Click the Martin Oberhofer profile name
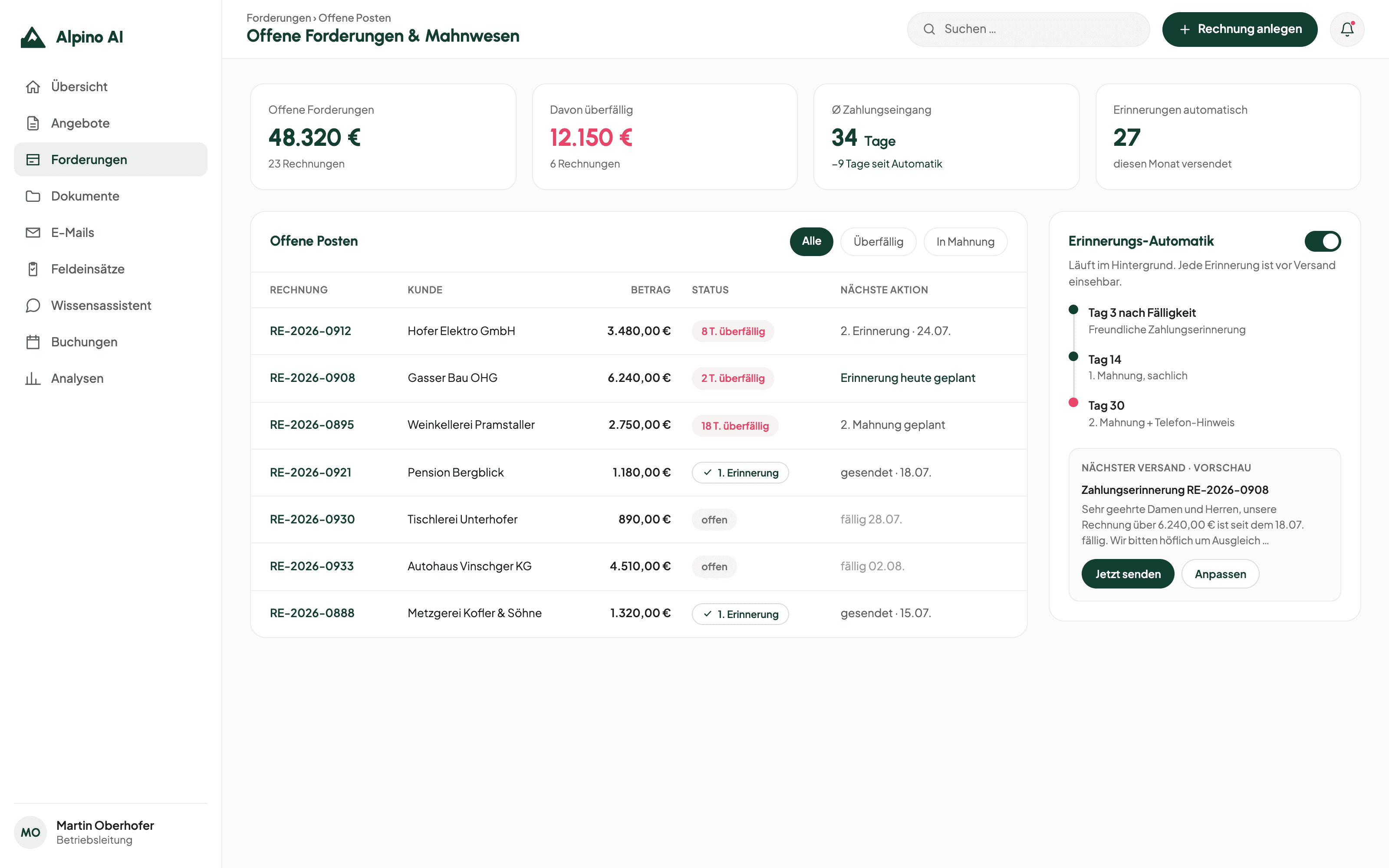The width and height of the screenshot is (1389, 868). coord(105,825)
